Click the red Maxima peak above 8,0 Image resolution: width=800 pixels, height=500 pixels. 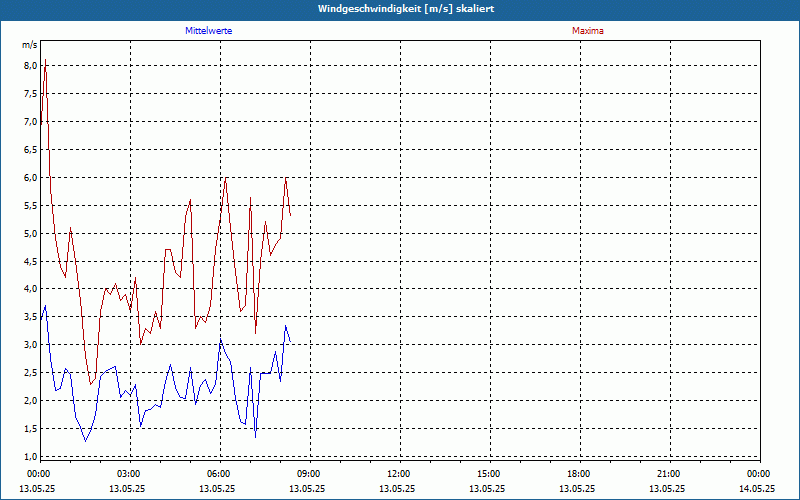[45, 60]
